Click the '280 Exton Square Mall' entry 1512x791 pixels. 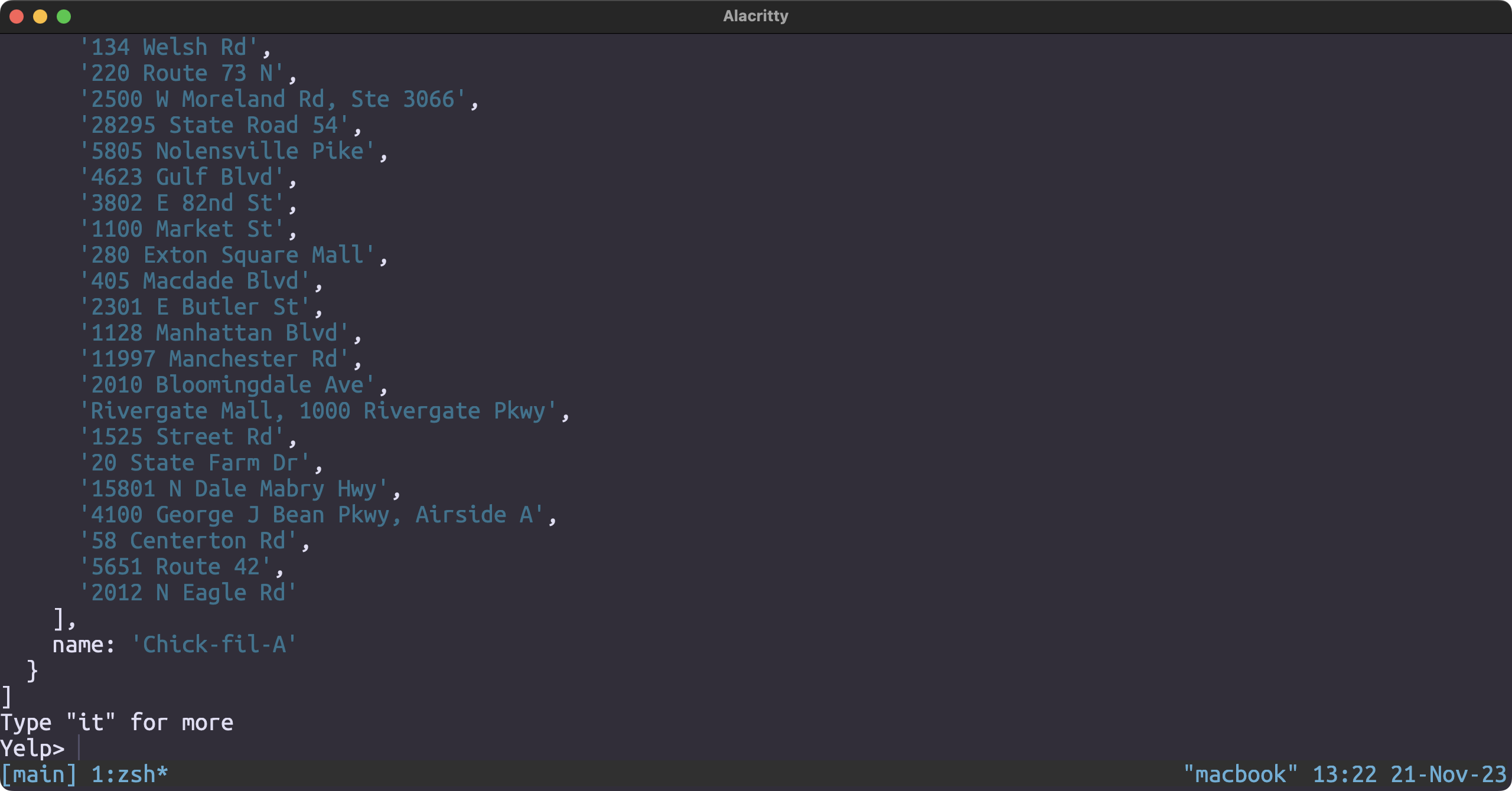227,255
